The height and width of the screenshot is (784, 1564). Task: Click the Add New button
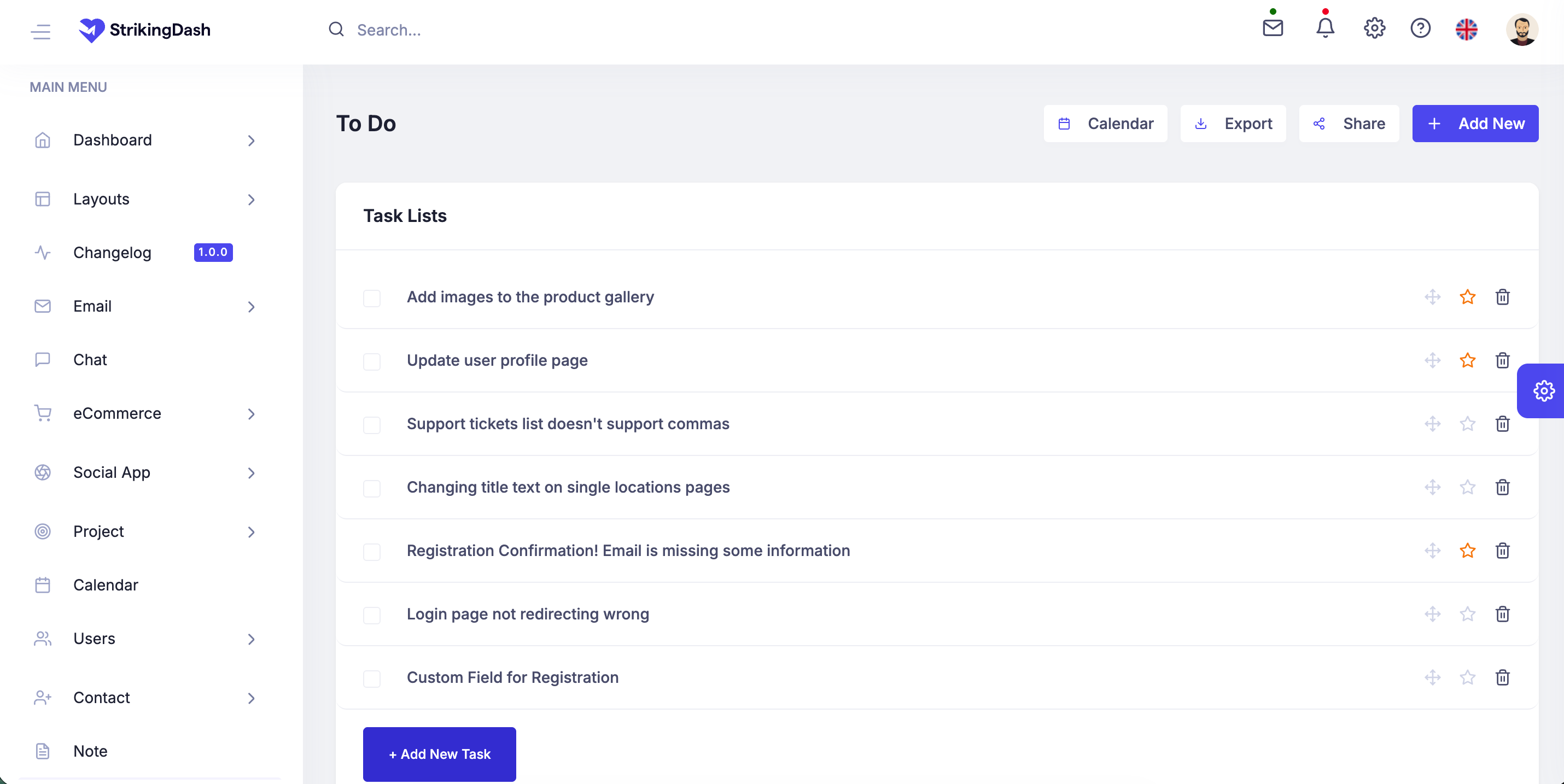coord(1475,123)
